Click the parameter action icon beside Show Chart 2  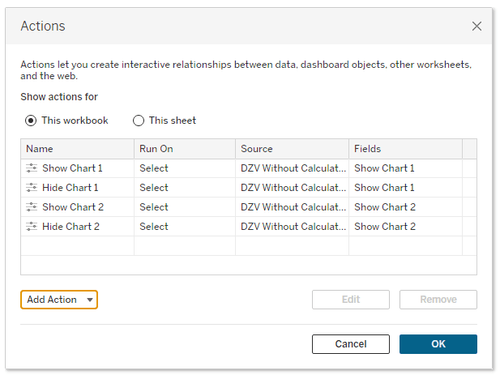click(x=32, y=207)
